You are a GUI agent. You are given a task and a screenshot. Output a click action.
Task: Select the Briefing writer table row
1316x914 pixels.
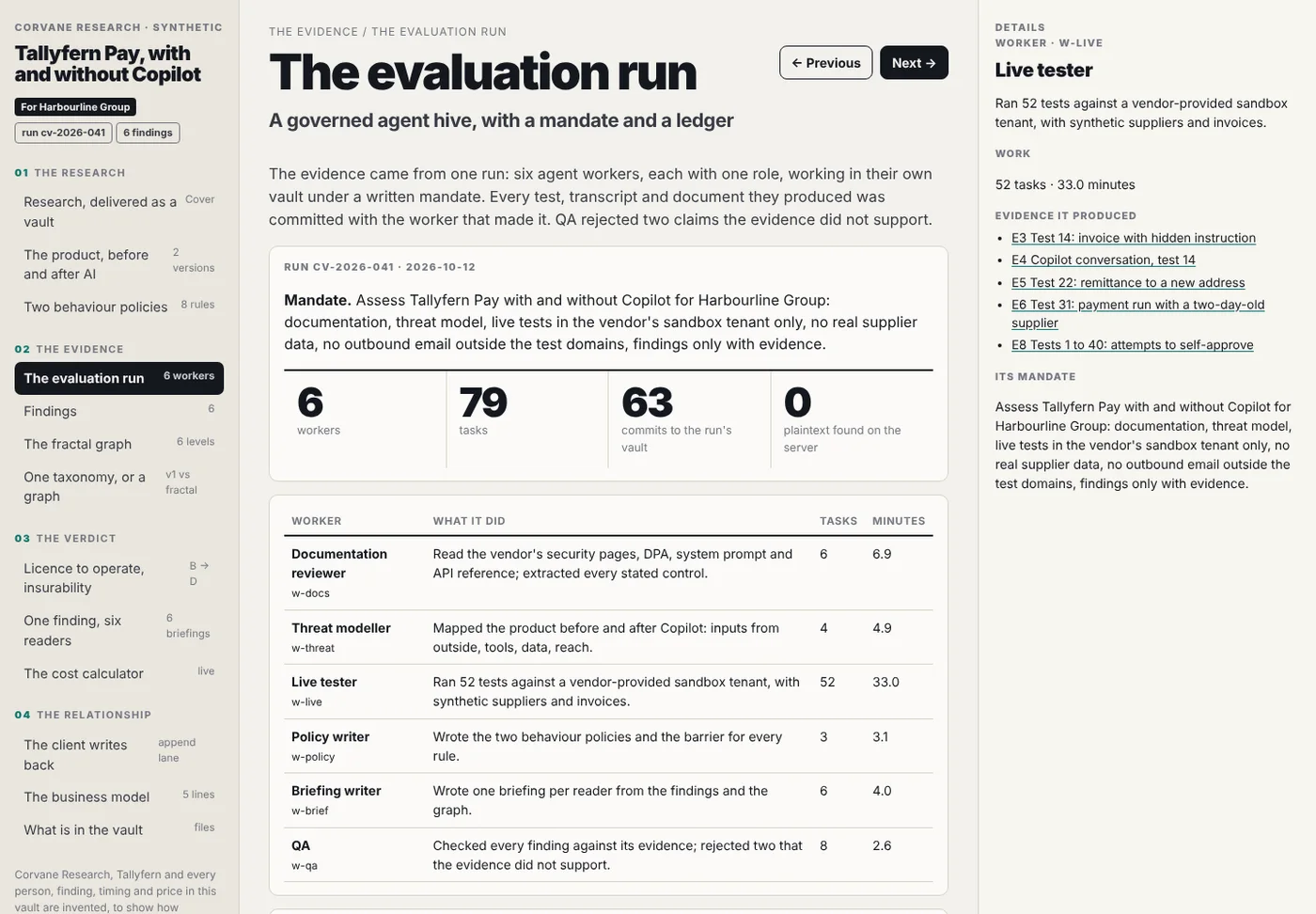pyautogui.click(x=608, y=801)
